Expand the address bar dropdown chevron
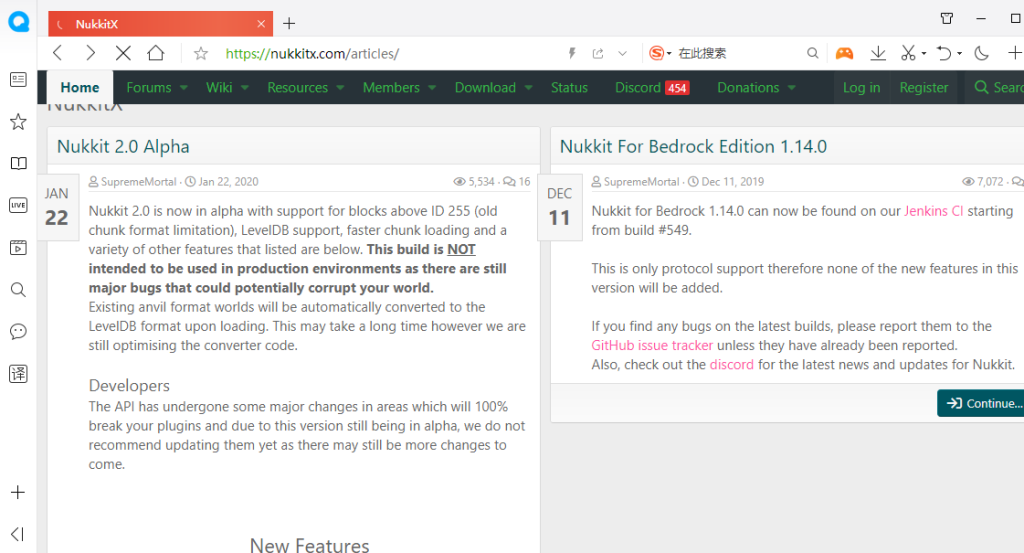 [622, 54]
